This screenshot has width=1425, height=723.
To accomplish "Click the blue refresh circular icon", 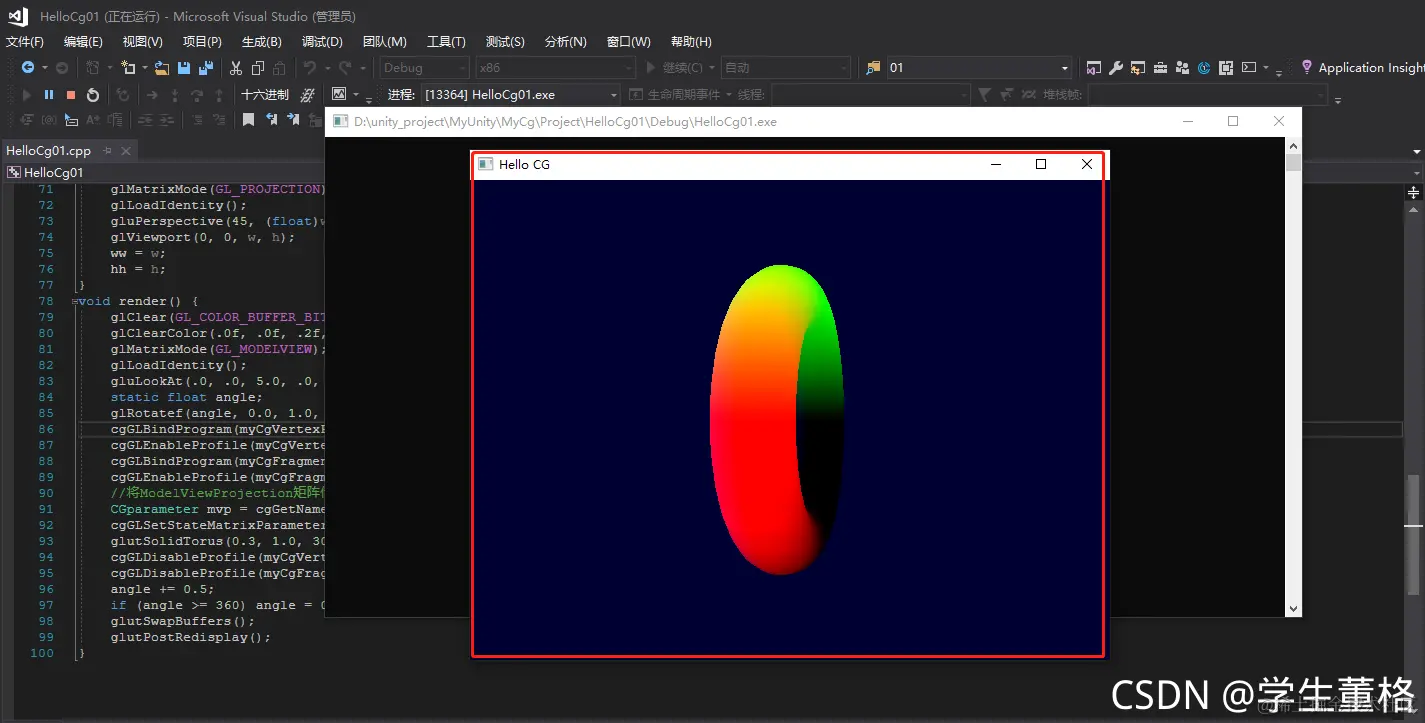I will click(1204, 68).
